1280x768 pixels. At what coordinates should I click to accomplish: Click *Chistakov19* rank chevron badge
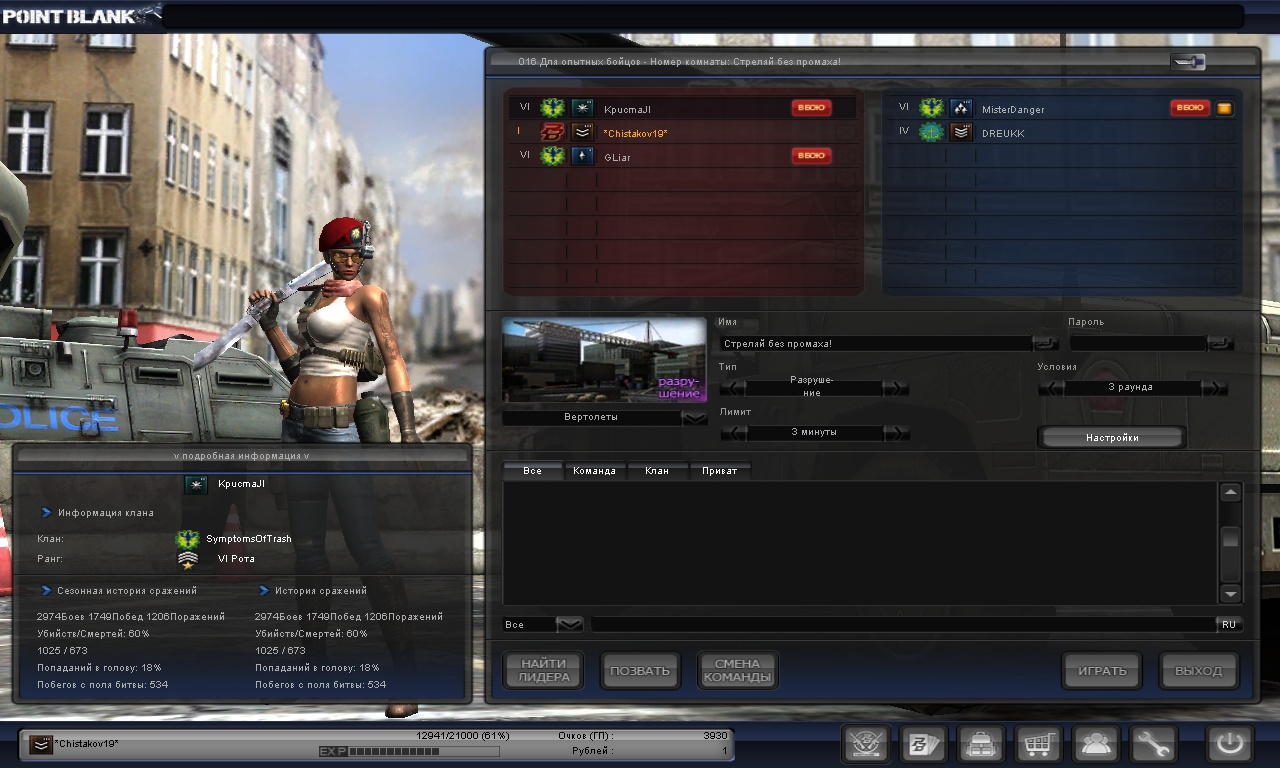click(x=583, y=132)
